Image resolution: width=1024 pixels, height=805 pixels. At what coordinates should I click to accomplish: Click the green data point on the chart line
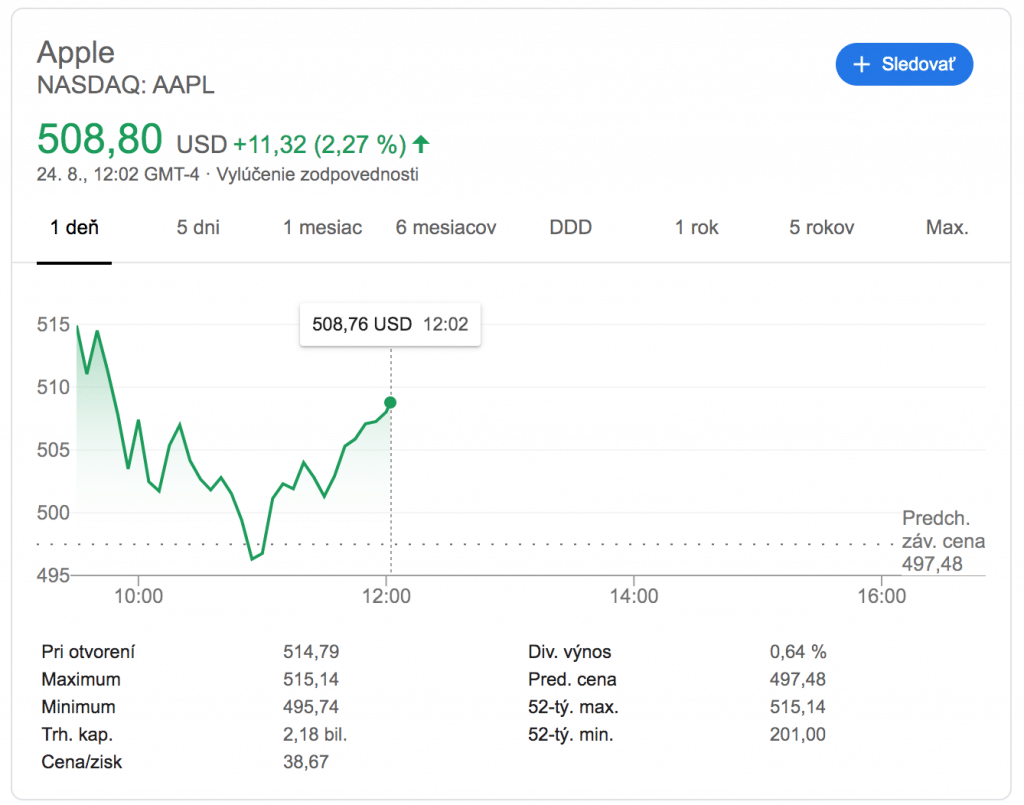[x=390, y=402]
